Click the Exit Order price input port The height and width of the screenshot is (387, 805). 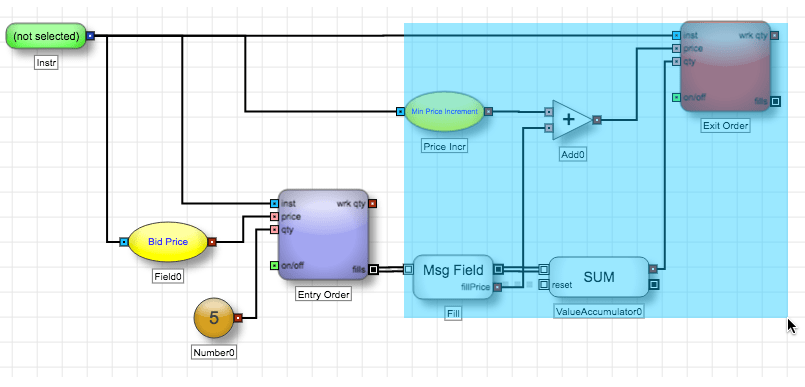tap(676, 48)
